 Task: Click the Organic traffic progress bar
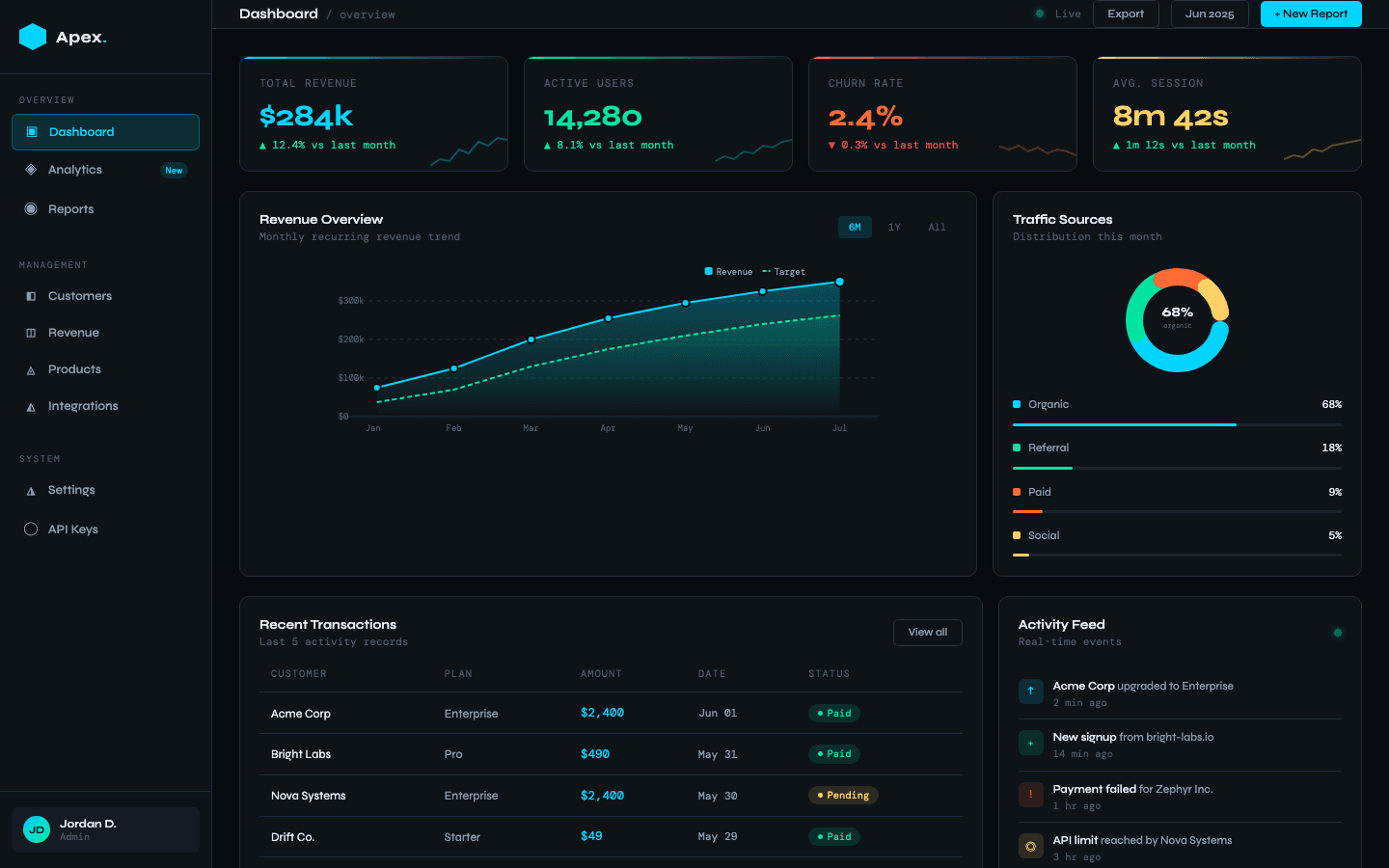coord(1177,424)
